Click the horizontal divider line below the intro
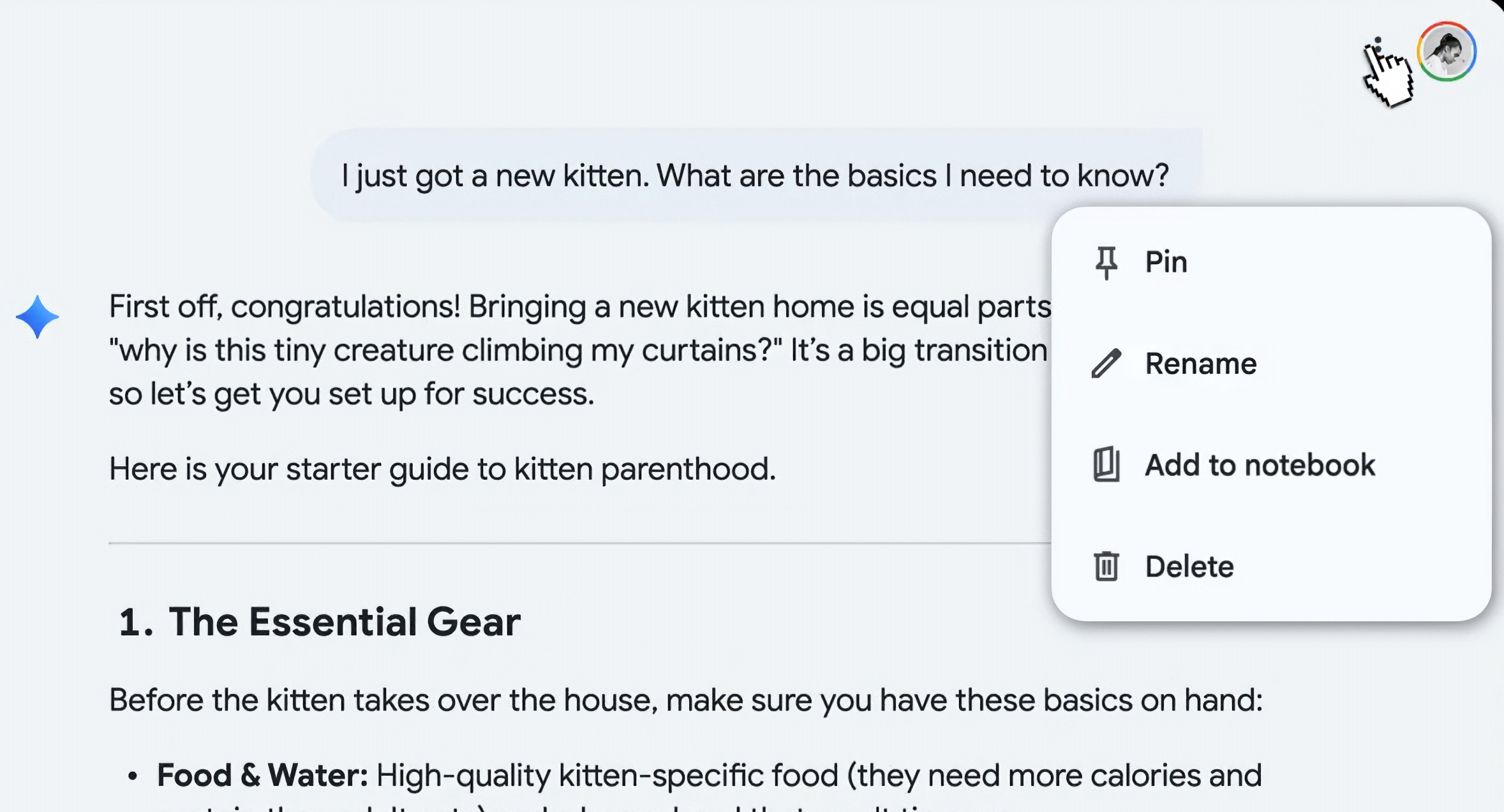 coord(574,543)
